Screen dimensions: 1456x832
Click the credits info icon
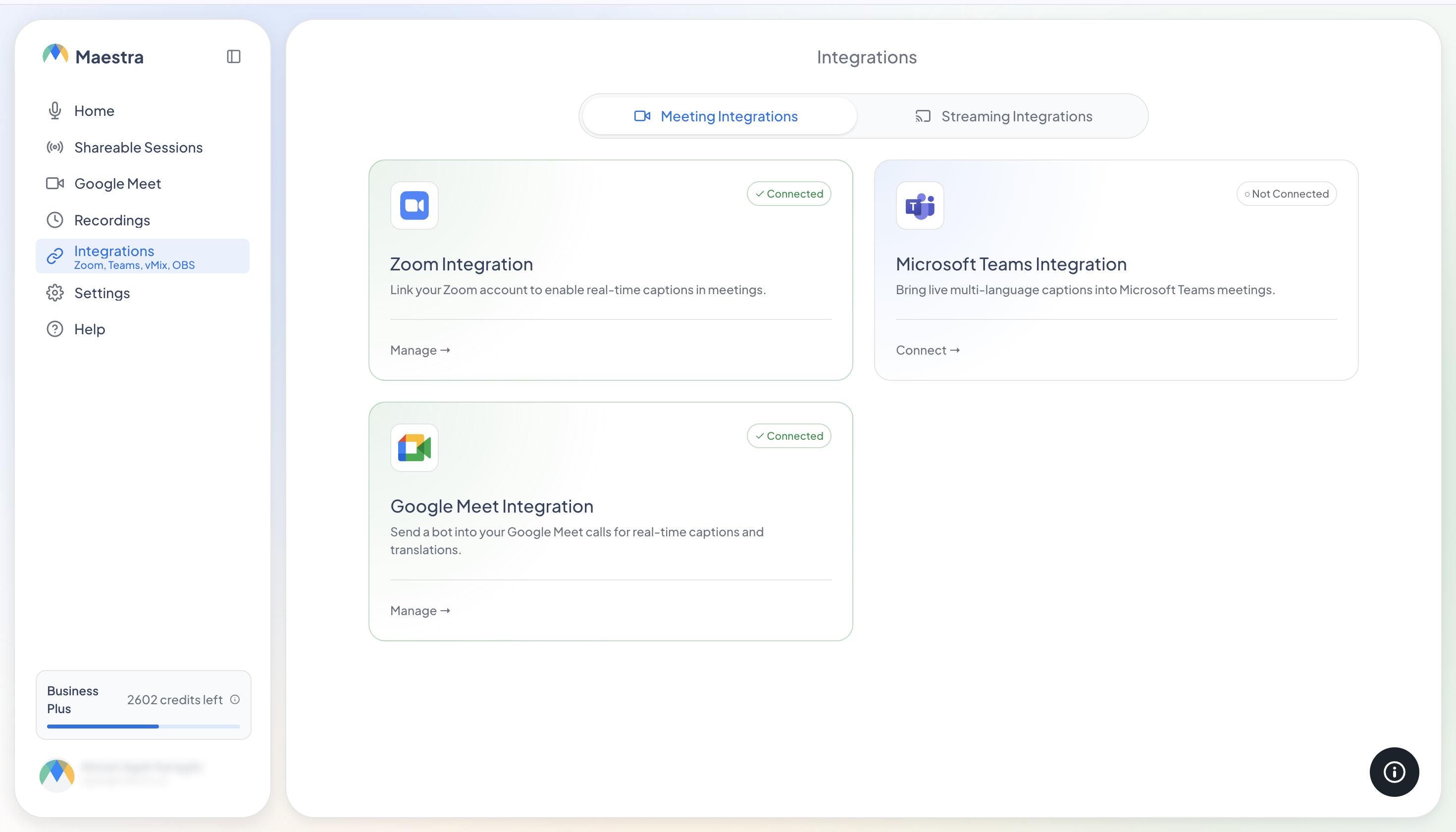point(235,699)
